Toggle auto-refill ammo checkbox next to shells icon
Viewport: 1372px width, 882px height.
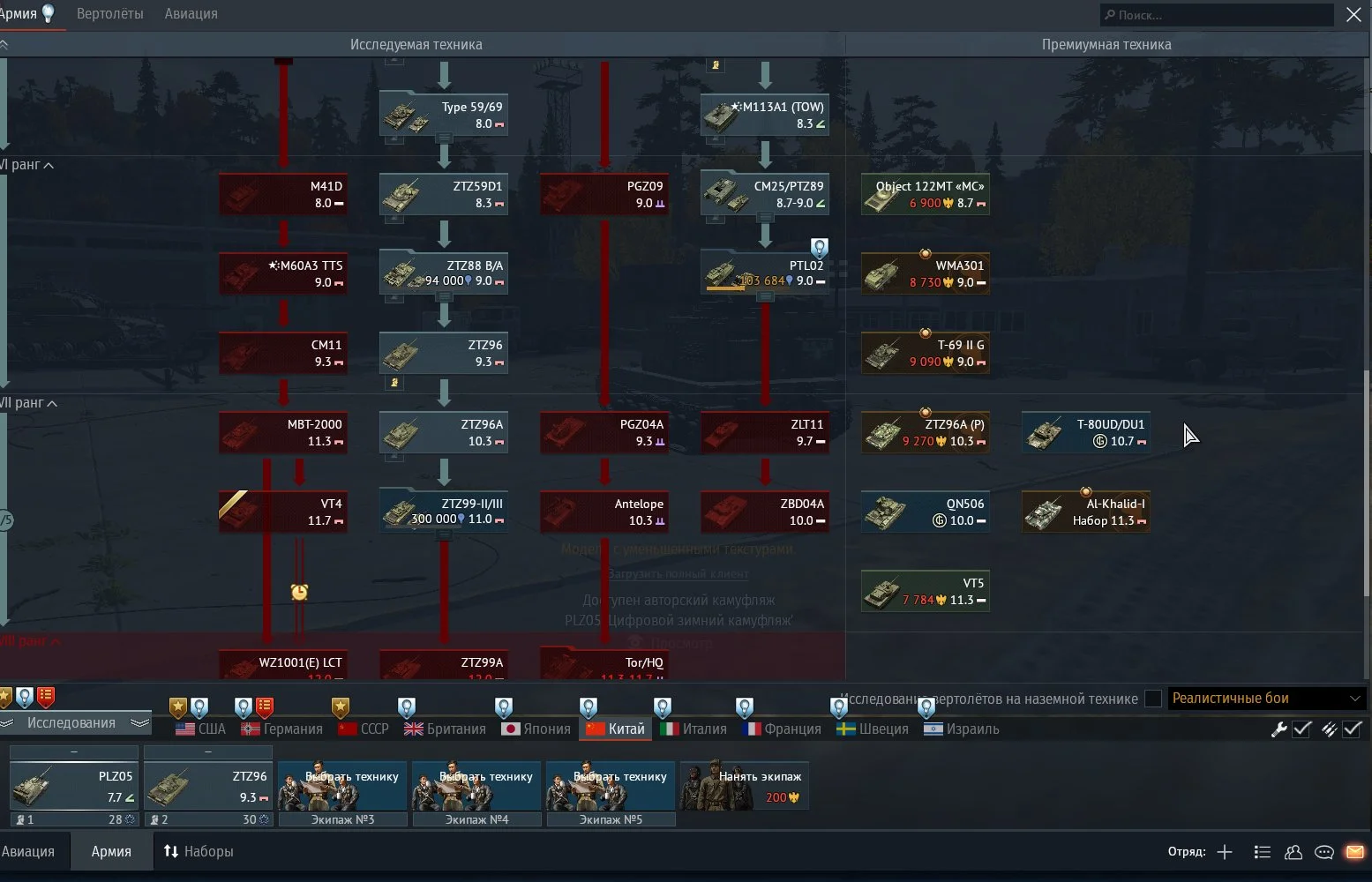tap(1353, 729)
